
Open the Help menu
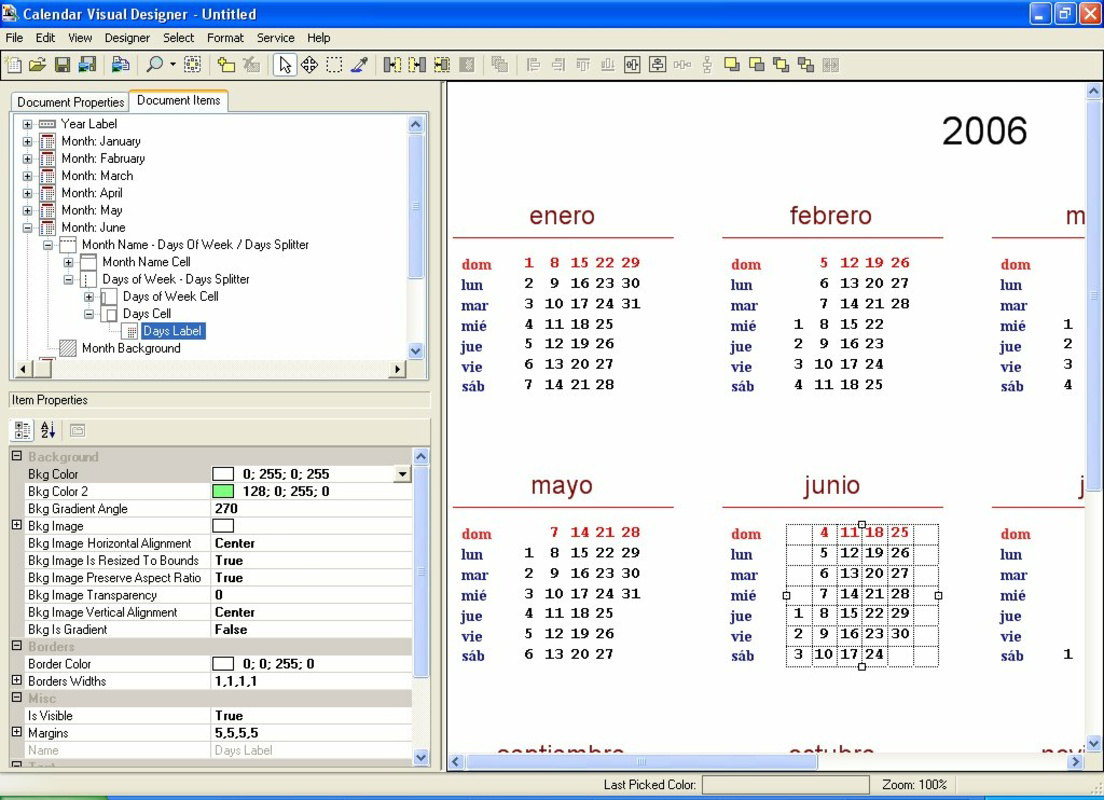tap(318, 37)
